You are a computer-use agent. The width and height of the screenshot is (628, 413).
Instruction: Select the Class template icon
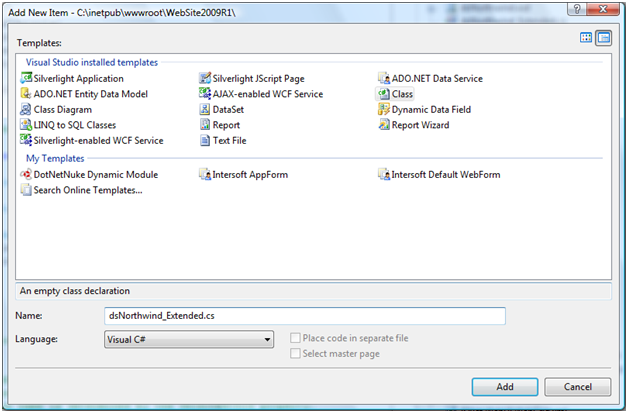(x=384, y=94)
